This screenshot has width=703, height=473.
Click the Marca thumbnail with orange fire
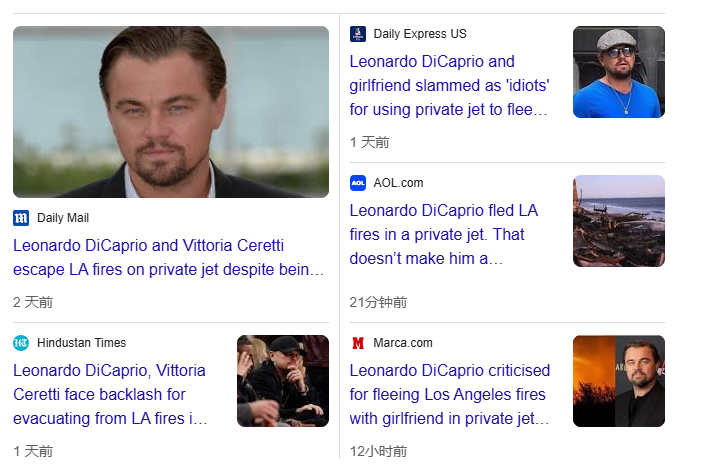point(618,381)
